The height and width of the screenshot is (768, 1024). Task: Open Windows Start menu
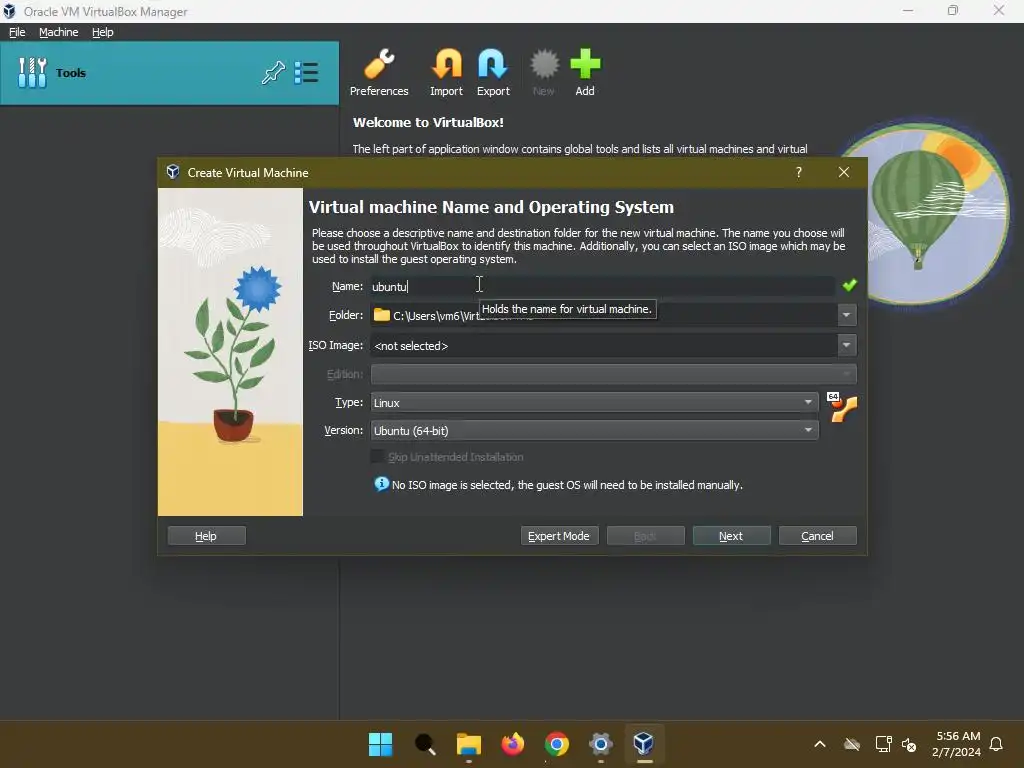click(380, 744)
